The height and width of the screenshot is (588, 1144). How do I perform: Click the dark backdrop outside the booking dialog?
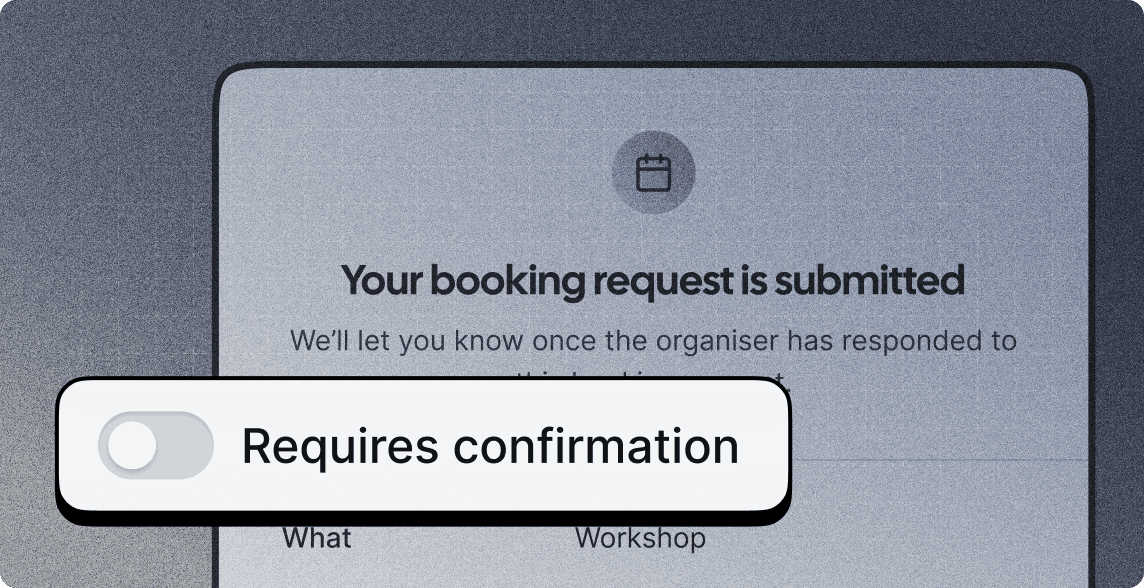pos(102,182)
